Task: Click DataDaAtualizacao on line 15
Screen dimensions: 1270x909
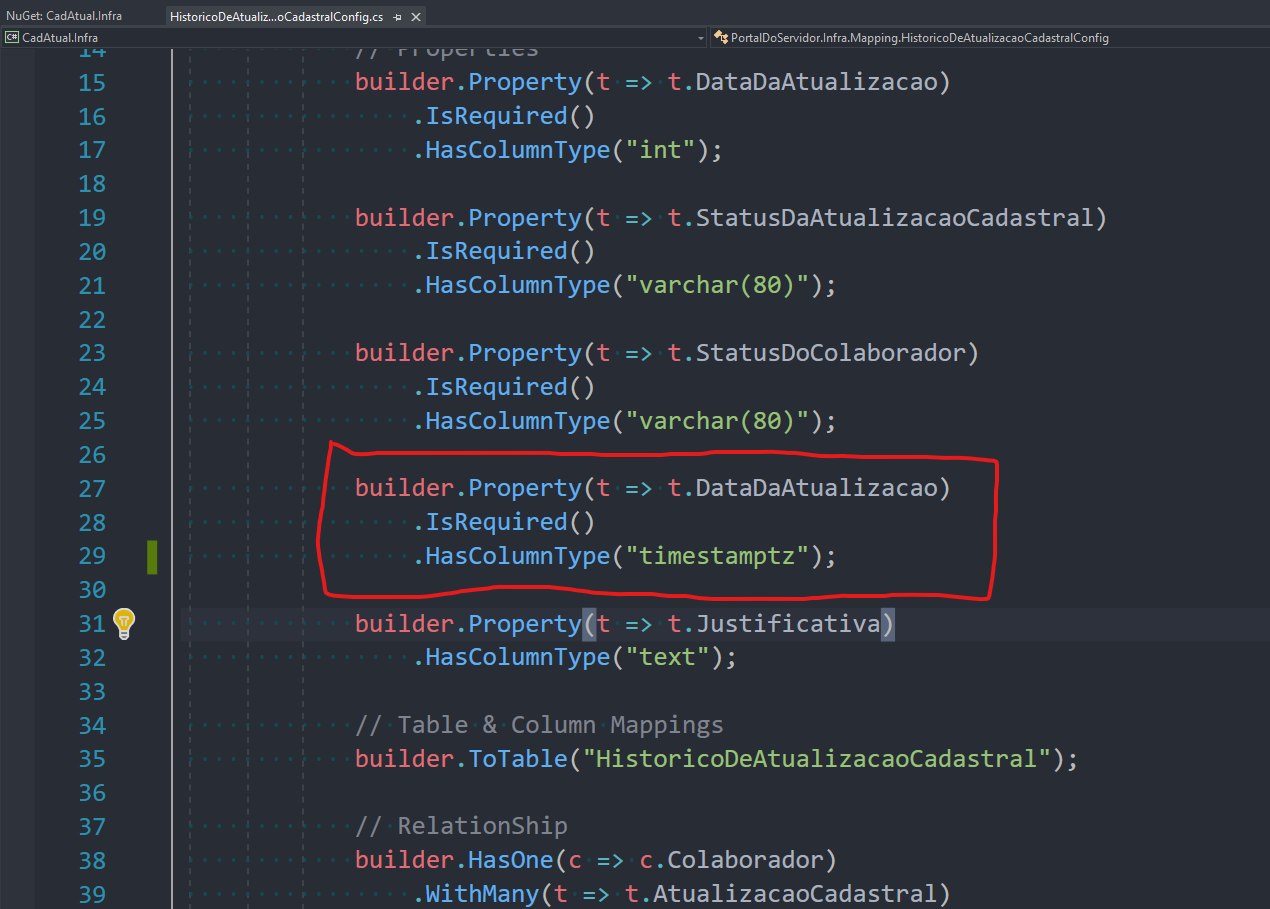Action: click(817, 82)
